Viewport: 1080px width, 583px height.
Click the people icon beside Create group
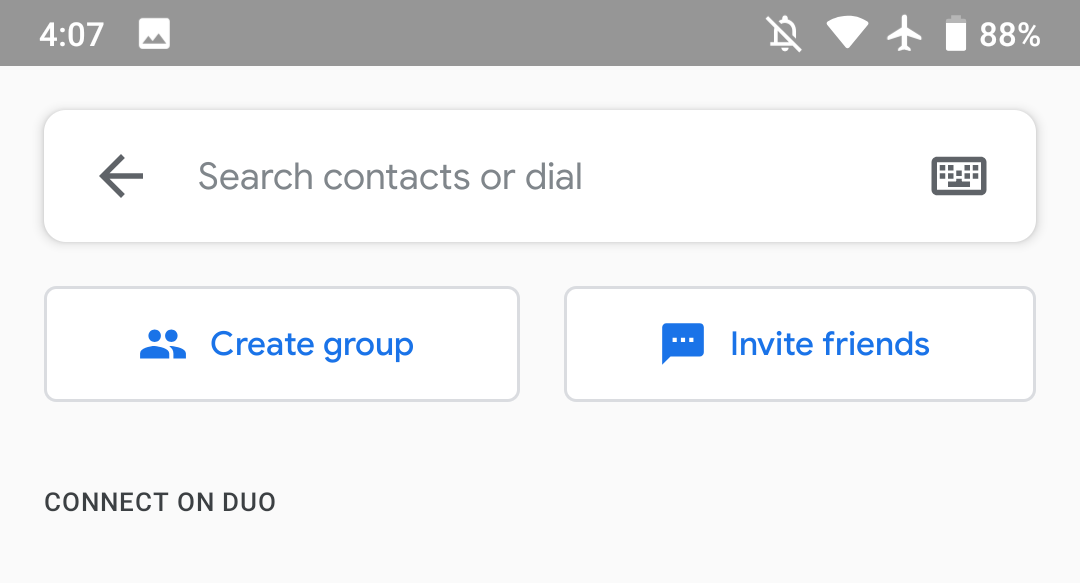click(x=163, y=345)
